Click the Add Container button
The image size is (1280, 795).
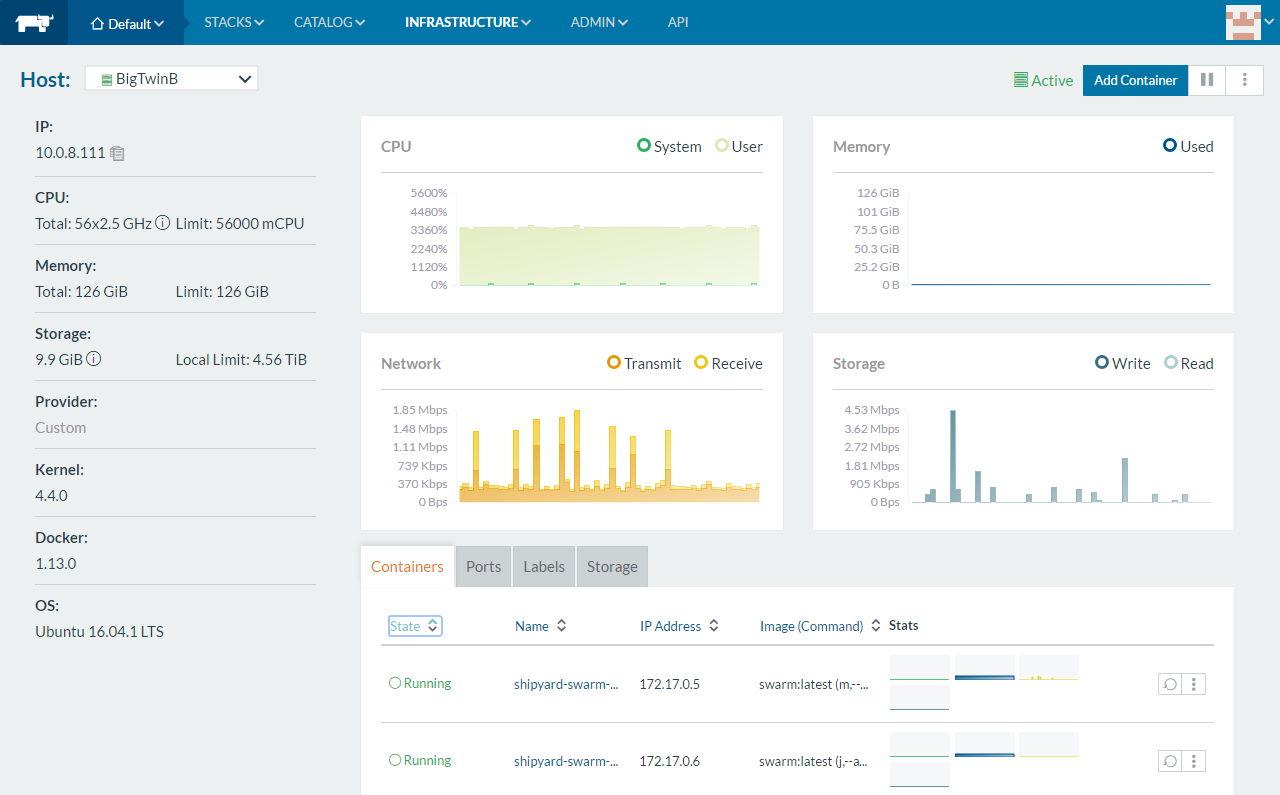pyautogui.click(x=1135, y=80)
